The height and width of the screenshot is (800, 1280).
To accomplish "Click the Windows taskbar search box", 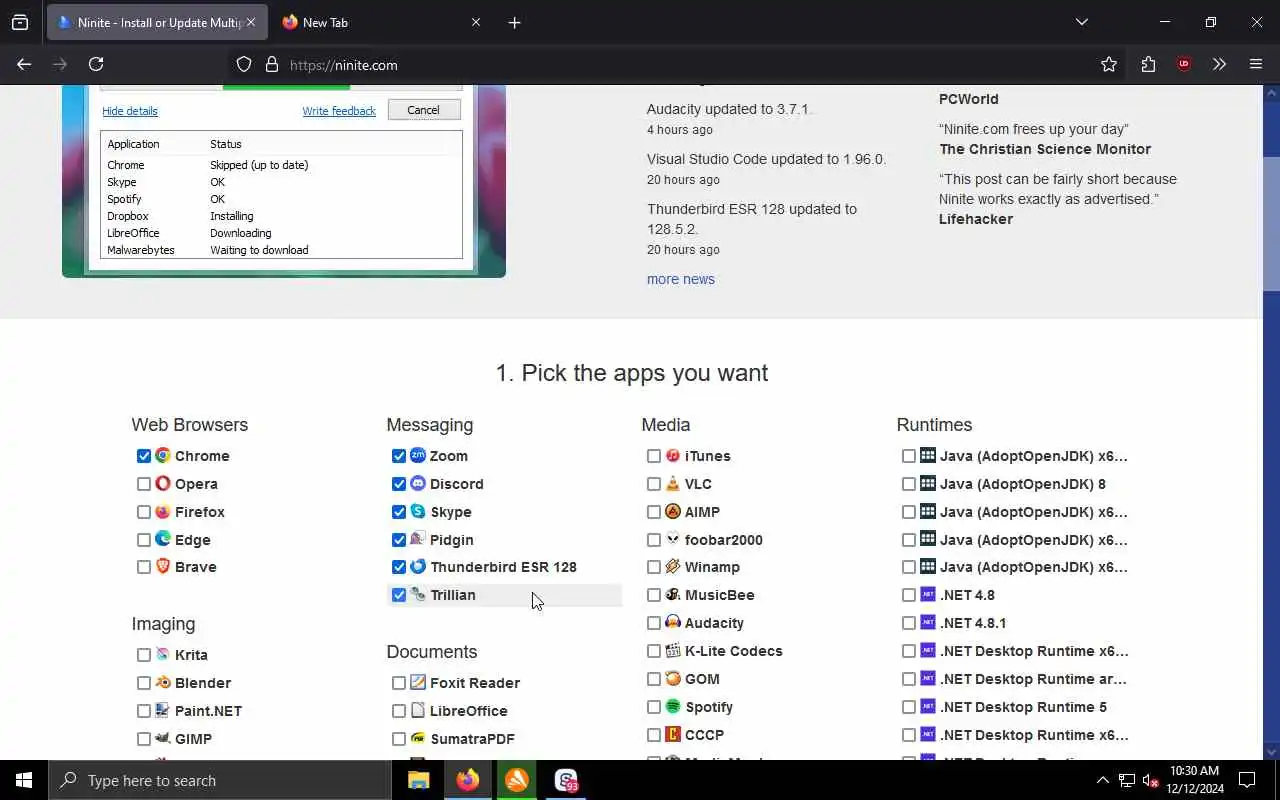I will (220, 780).
